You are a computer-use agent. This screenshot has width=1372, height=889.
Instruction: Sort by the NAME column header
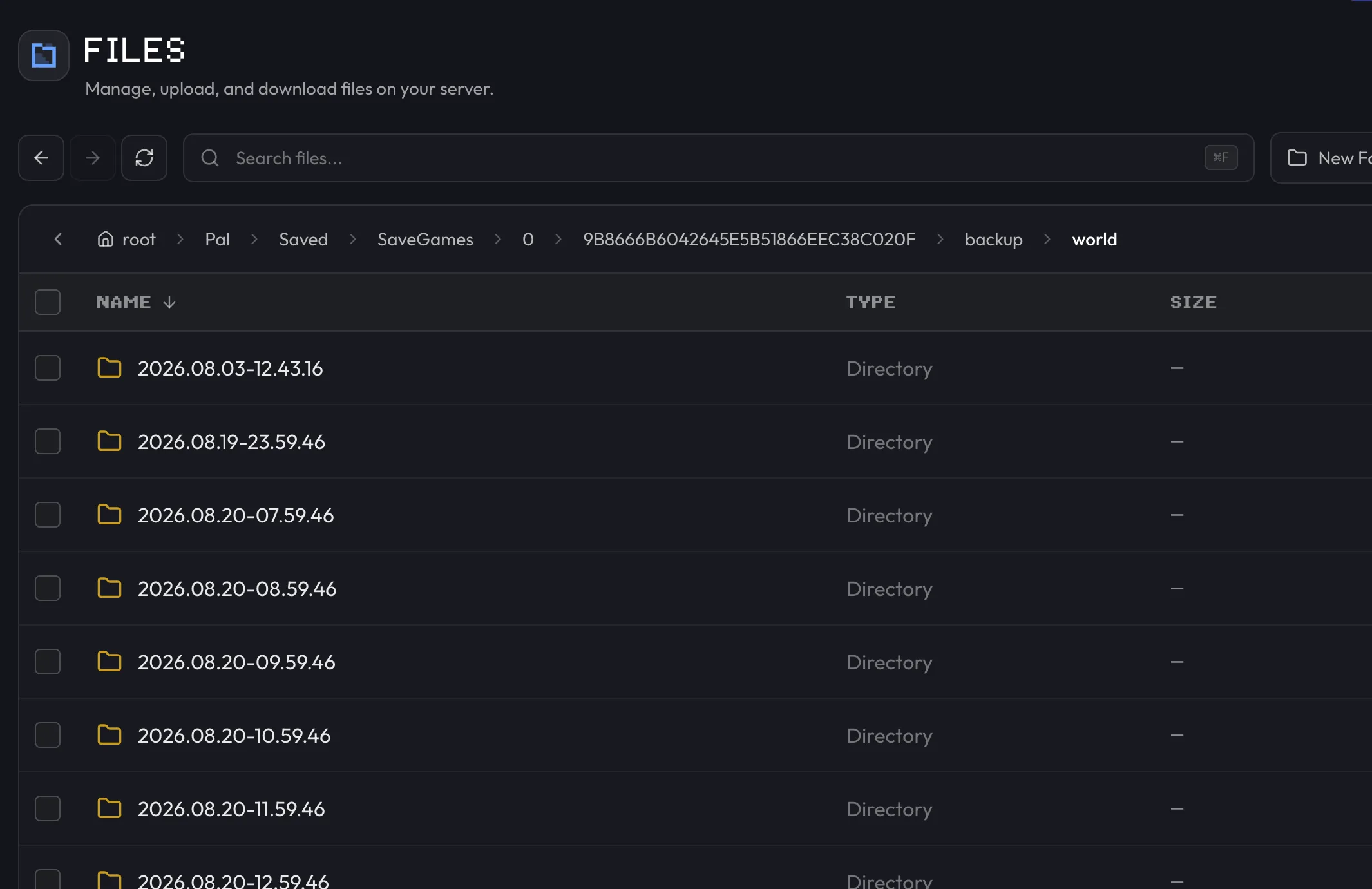coord(123,302)
